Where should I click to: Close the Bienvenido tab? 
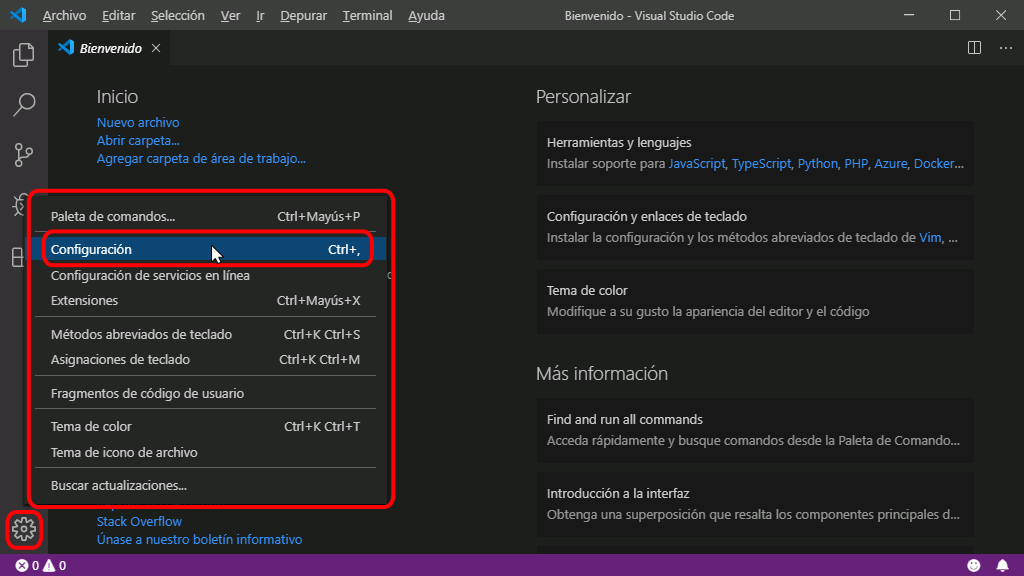coord(155,48)
